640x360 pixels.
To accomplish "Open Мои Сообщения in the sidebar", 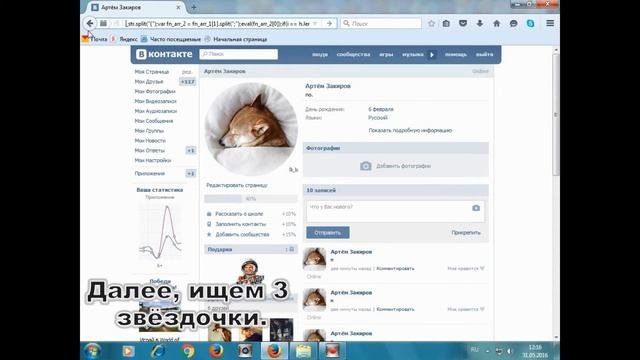I will click(154, 121).
